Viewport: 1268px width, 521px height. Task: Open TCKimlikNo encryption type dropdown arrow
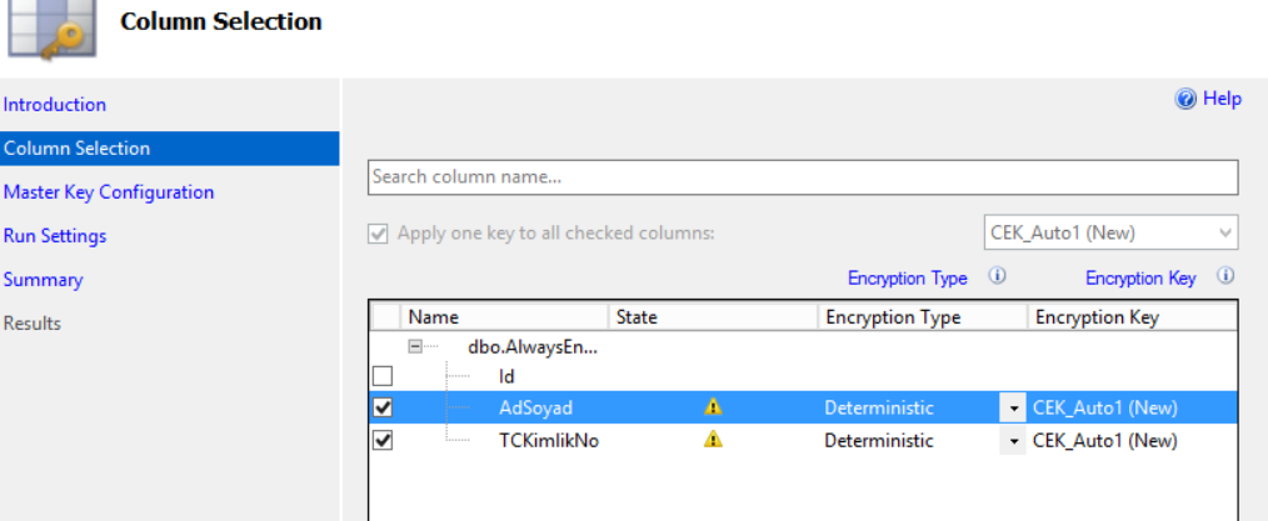coord(1013,441)
